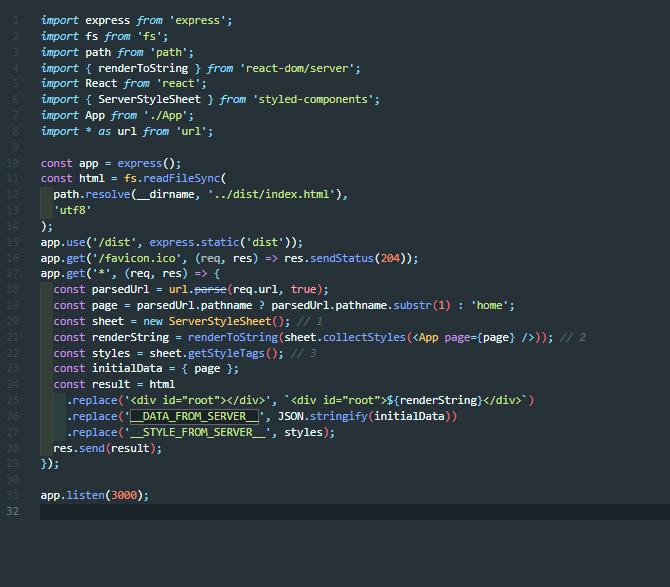This screenshot has height=587, width=670.
Task: Click the 'parsedUrl' variable declaration on line 18
Action: 120,290
